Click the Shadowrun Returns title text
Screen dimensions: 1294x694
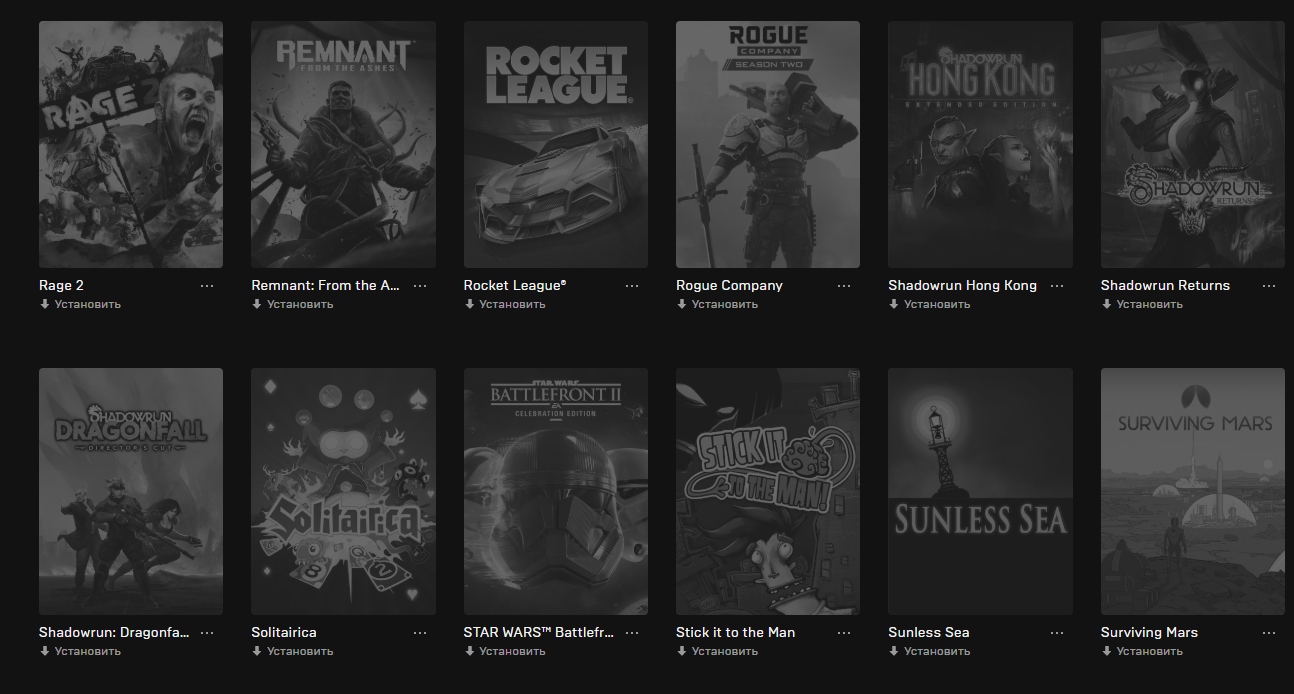click(1165, 285)
